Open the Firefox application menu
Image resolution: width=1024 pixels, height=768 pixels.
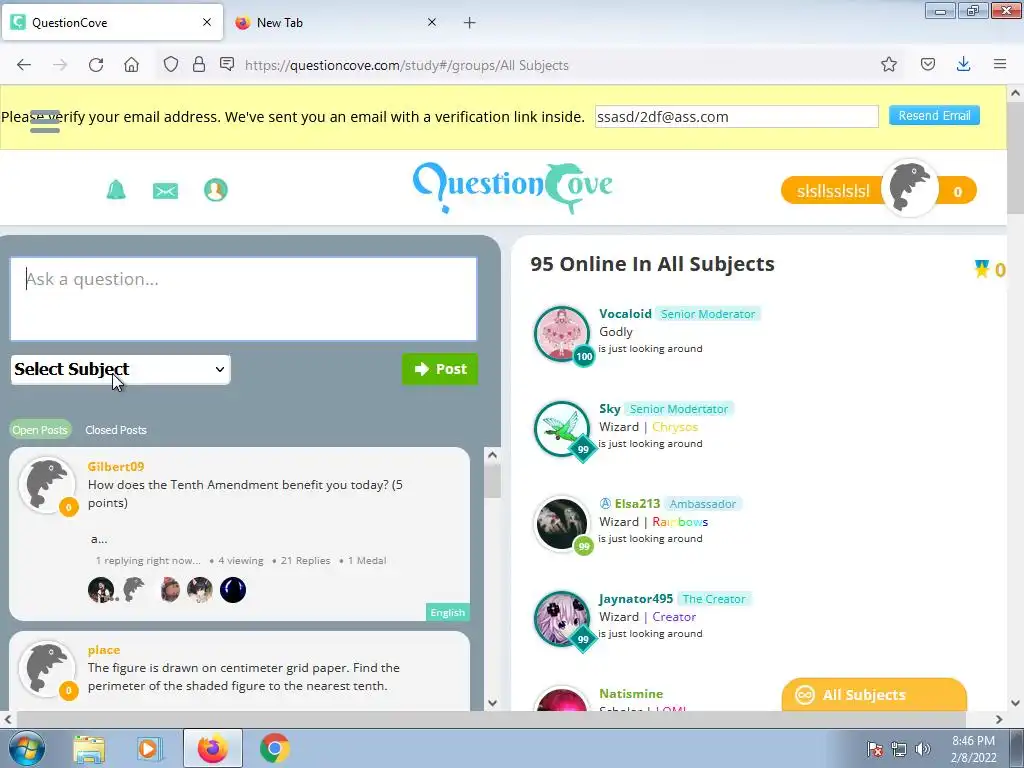point(1000,64)
